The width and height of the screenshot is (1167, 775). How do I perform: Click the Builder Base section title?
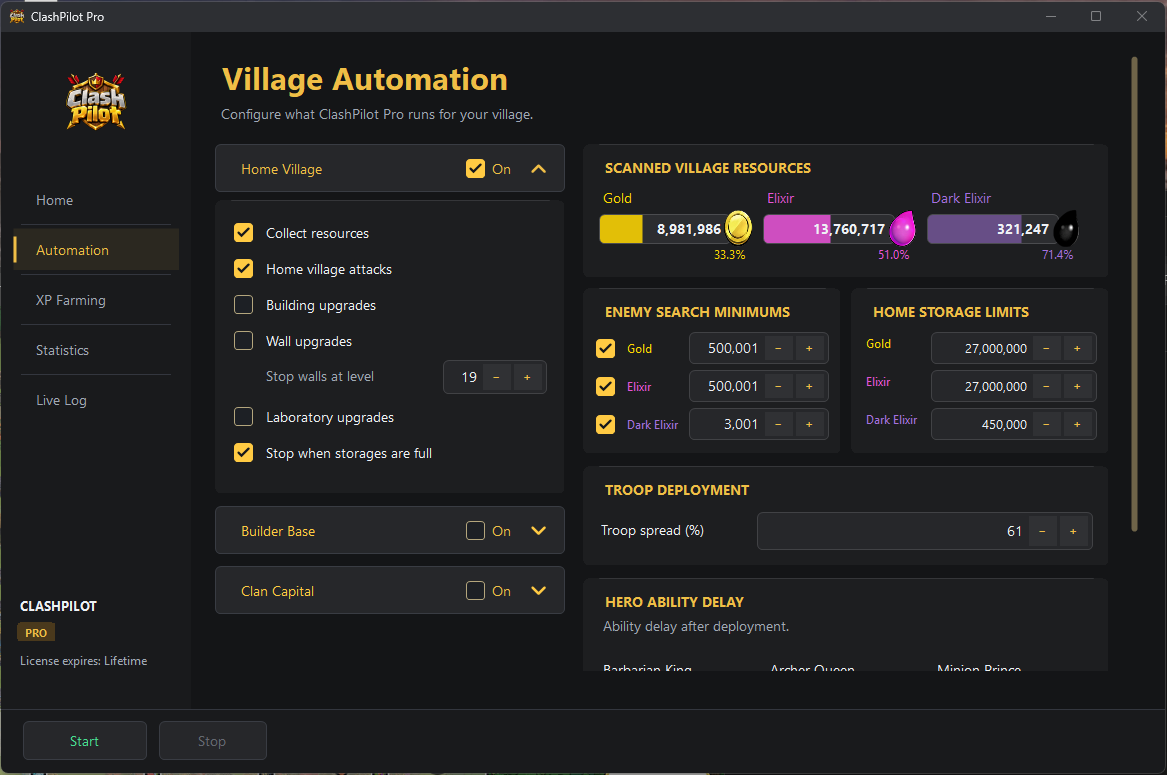coord(278,532)
